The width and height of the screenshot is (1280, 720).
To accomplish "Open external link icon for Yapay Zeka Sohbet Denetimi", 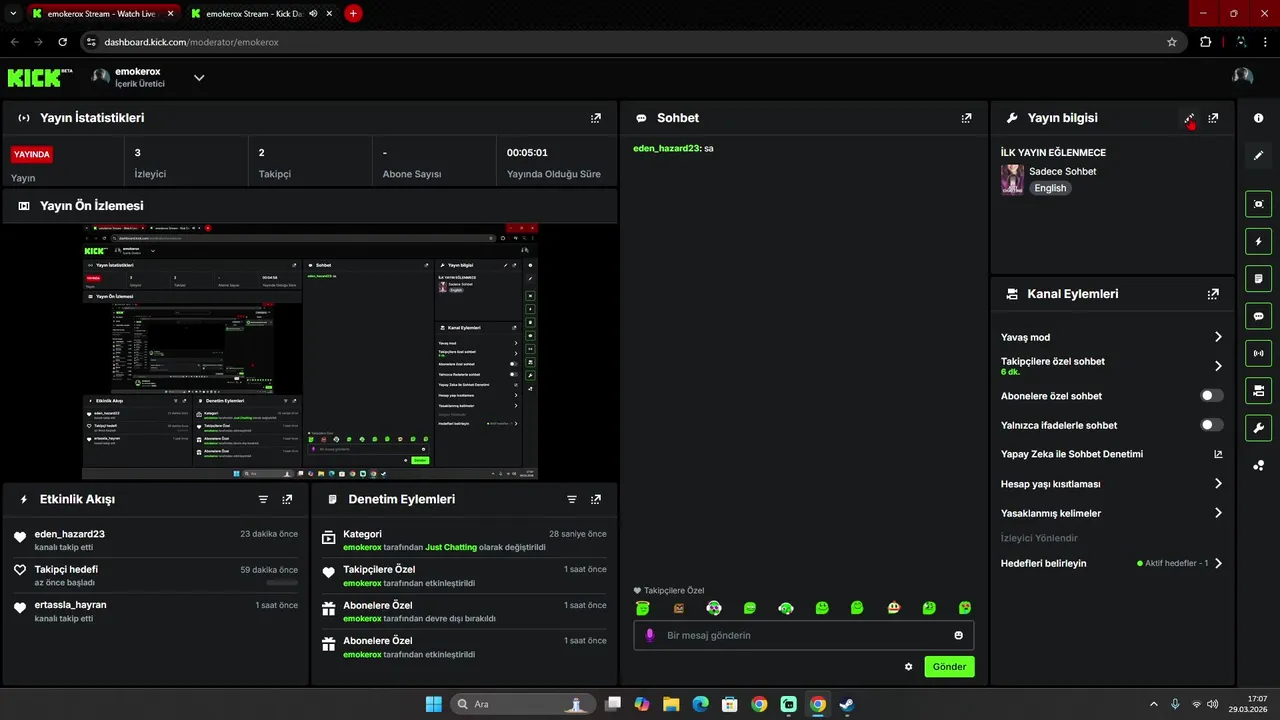I will coord(1218,454).
